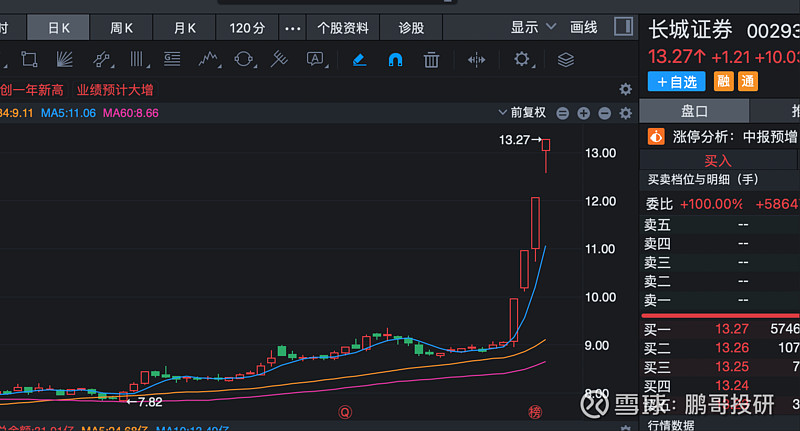Click the 卖一 order row
The image size is (800, 431).
(x=719, y=300)
